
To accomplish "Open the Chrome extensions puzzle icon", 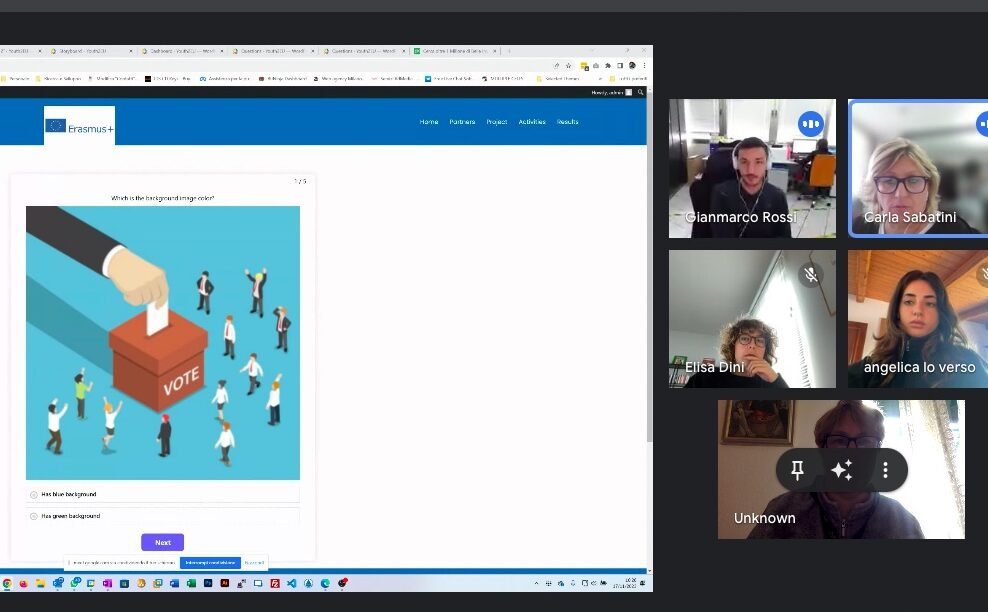I will coord(607,66).
